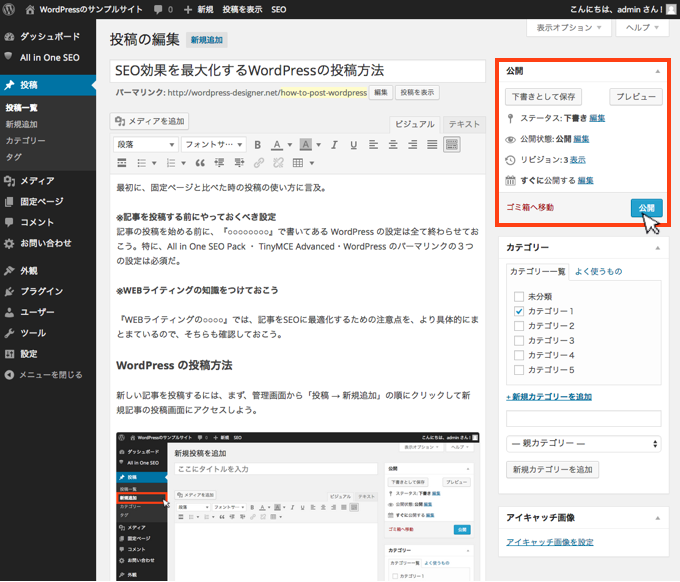Screen dimensions: 680x582
Task: Switch to the テキスト editor tab
Action: [x=464, y=124]
